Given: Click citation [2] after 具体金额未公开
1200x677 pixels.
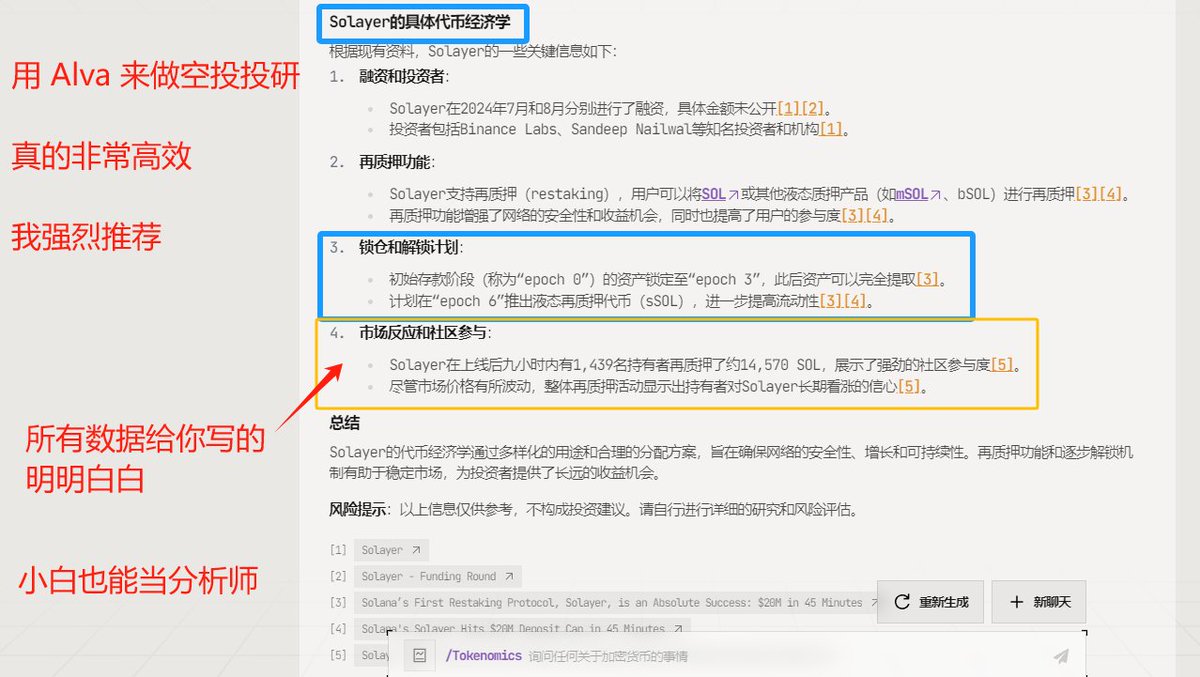Looking at the screenshot, I should (812, 108).
